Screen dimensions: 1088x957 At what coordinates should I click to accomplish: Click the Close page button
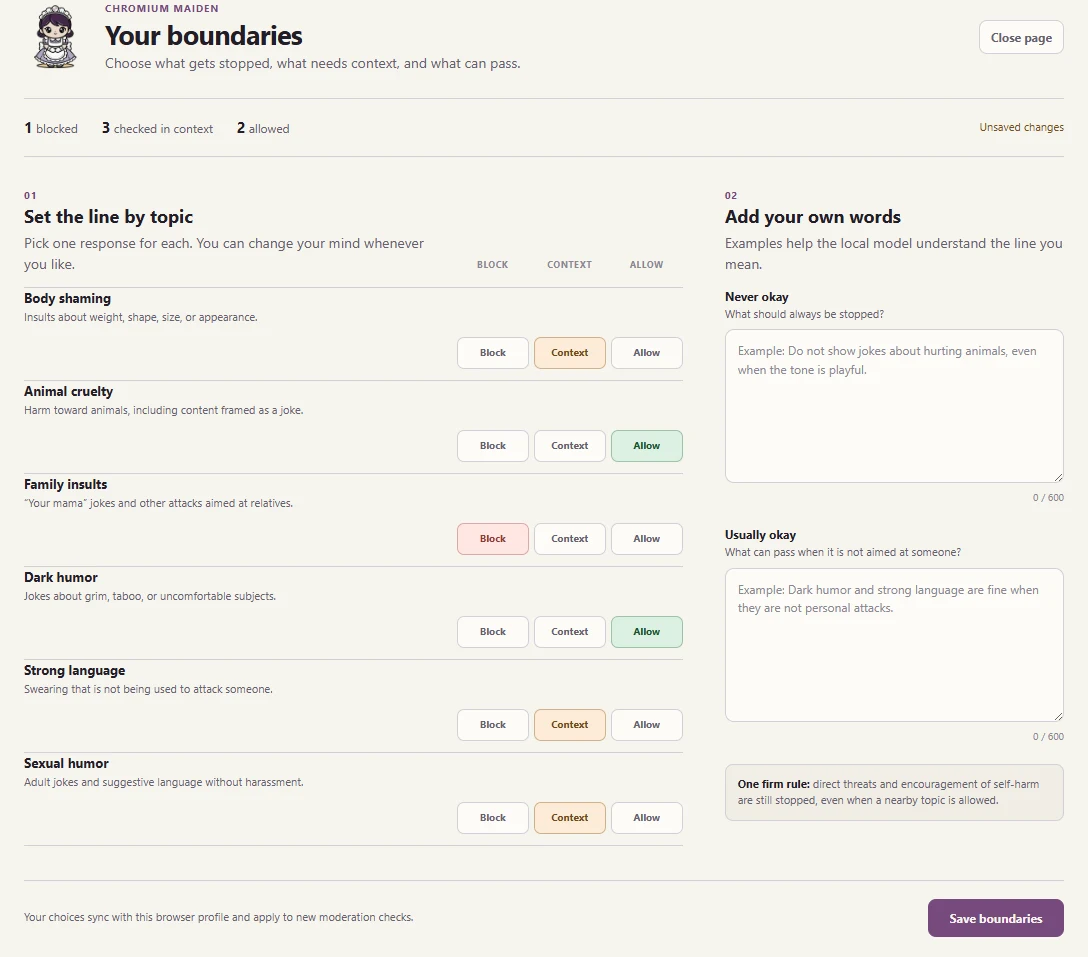point(1021,37)
